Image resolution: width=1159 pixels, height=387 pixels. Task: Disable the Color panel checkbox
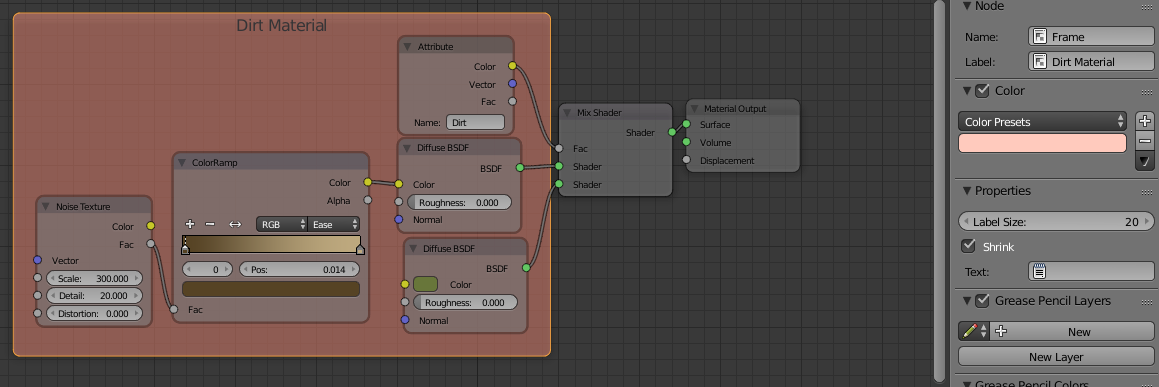point(982,91)
